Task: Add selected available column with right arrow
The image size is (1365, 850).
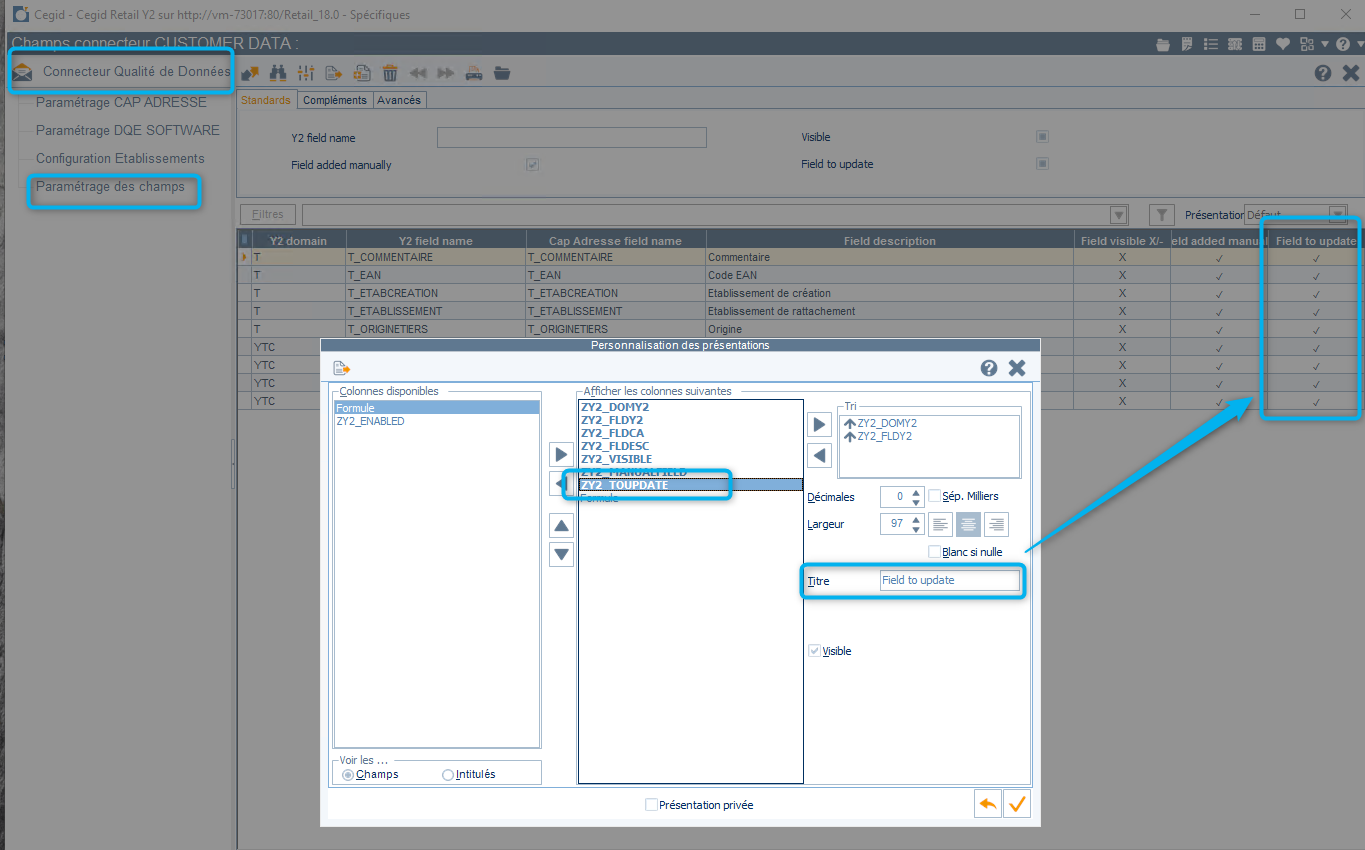Action: pos(562,454)
